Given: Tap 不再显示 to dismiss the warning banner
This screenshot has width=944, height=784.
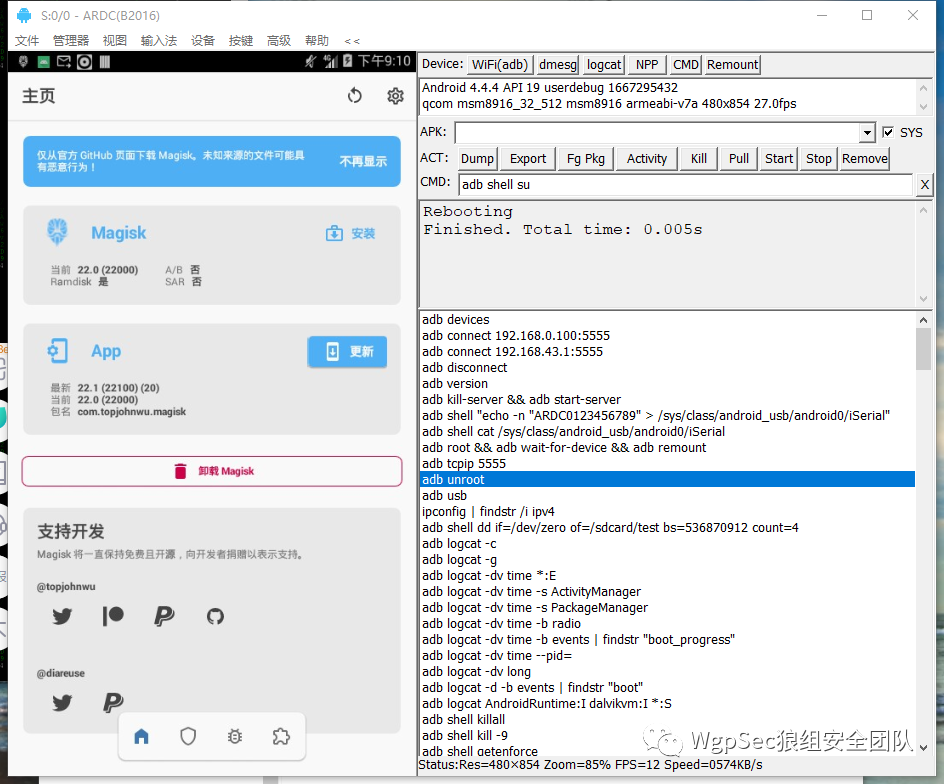Looking at the screenshot, I should pyautogui.click(x=363, y=161).
